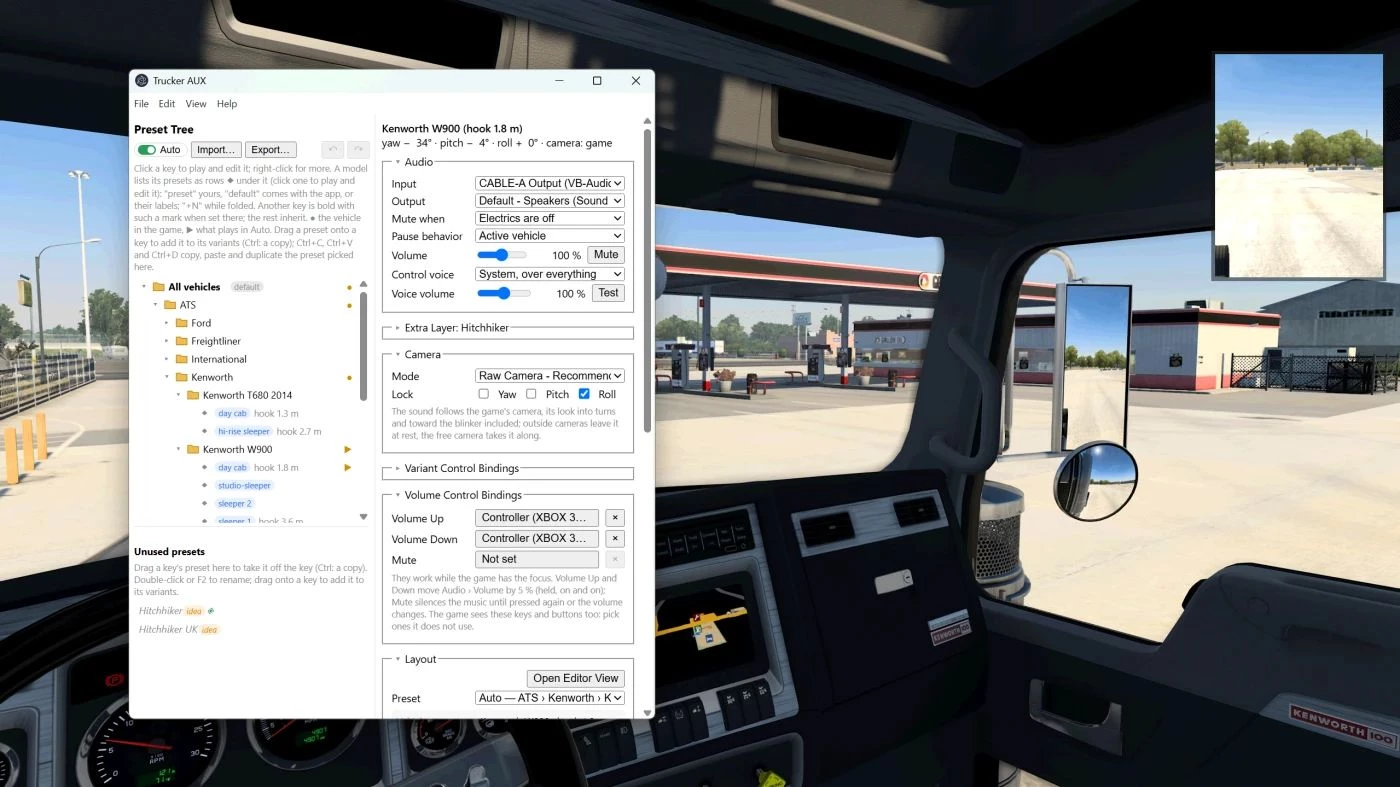Open the Mute when dropdown
This screenshot has width=1400, height=787.
tap(550, 218)
